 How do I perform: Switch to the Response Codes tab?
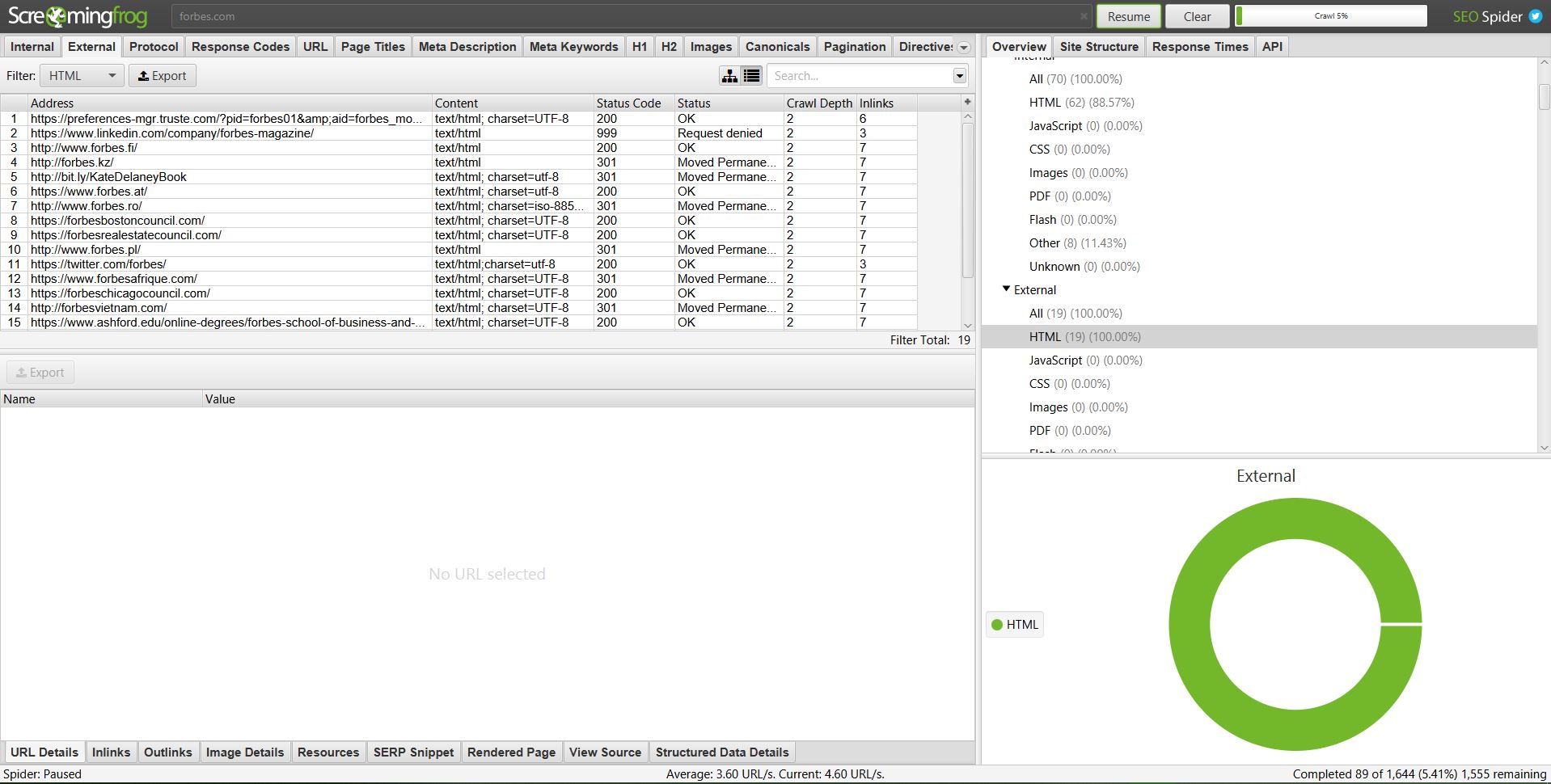(x=240, y=47)
